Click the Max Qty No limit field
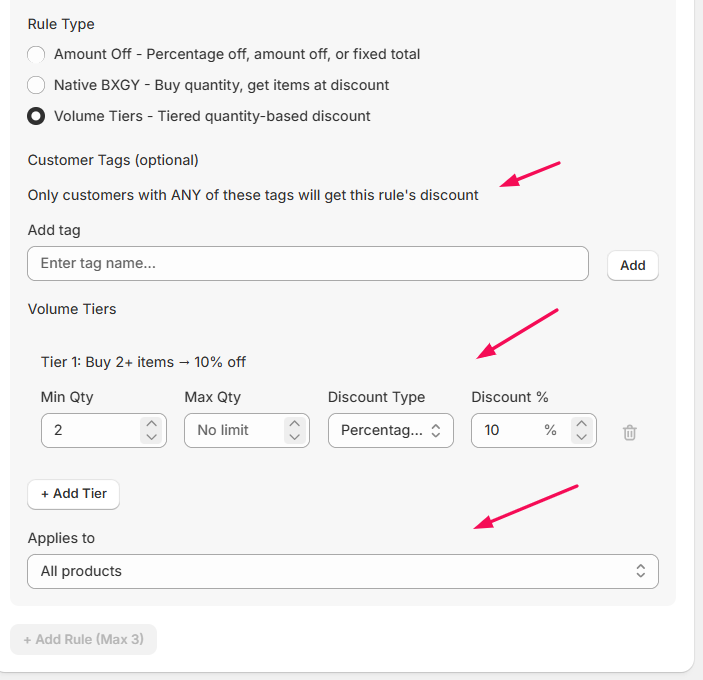Screen dimensions: 703x680 point(230,430)
